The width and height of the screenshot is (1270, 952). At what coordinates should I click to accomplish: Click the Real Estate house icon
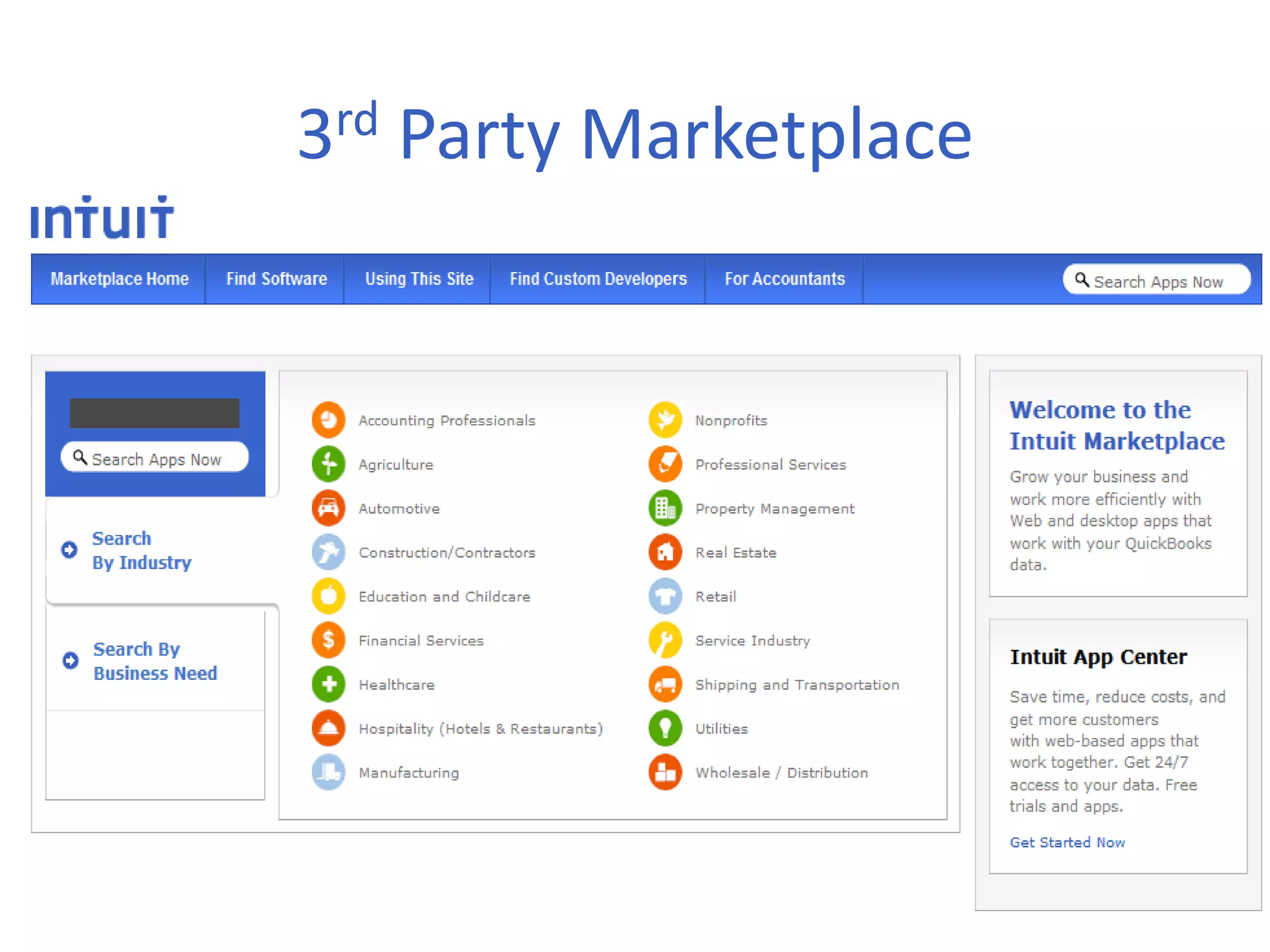(x=665, y=552)
